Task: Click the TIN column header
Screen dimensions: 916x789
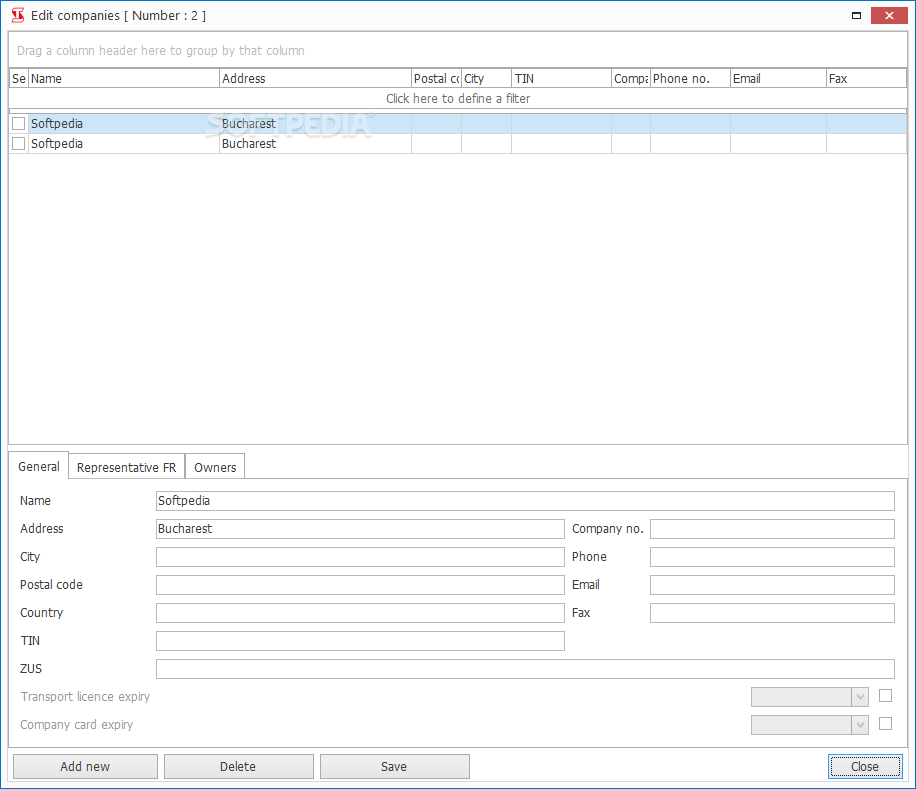Action: coord(562,78)
